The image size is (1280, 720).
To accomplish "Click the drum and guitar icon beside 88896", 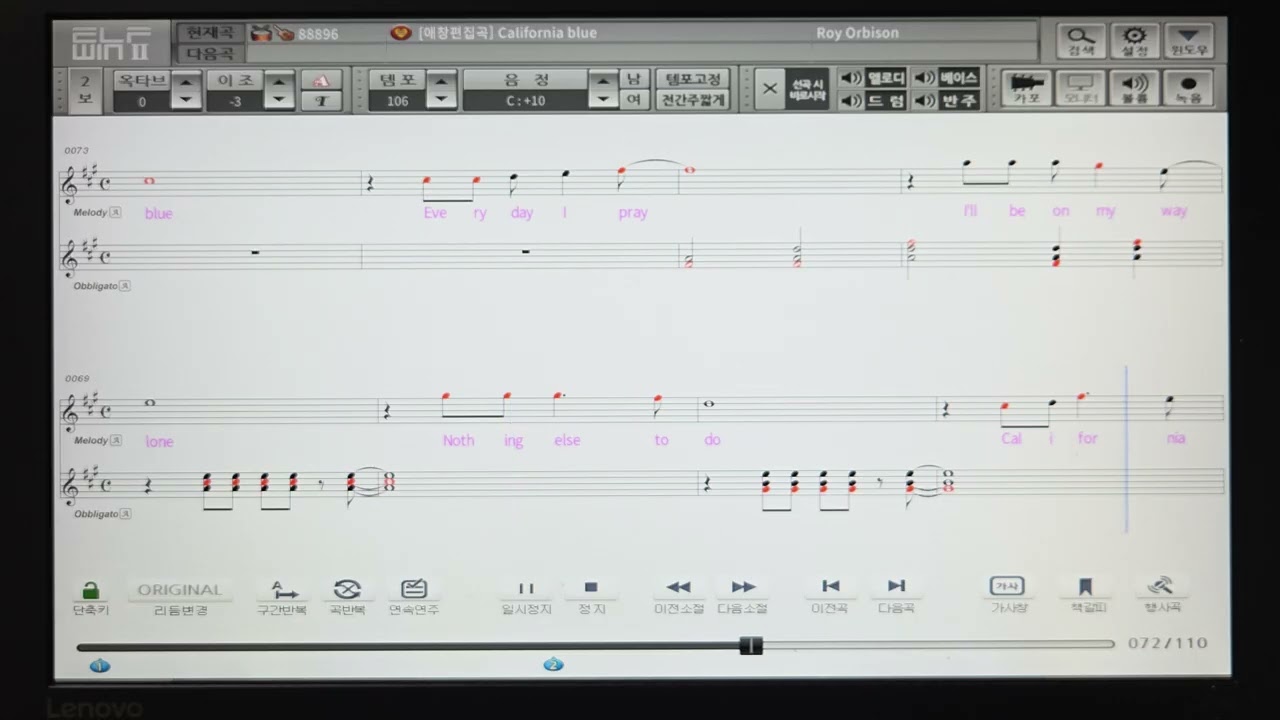I will coord(271,33).
